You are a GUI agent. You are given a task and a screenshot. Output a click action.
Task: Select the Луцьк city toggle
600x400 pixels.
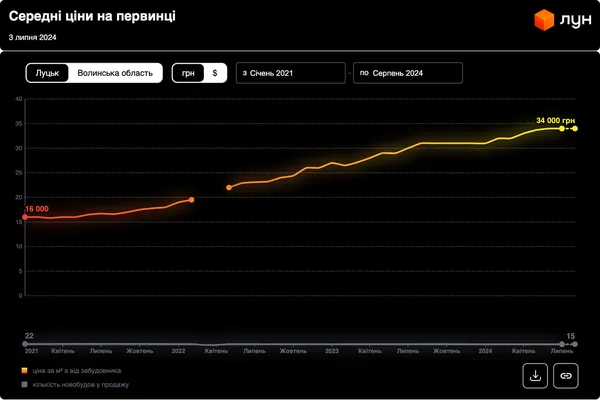47,73
